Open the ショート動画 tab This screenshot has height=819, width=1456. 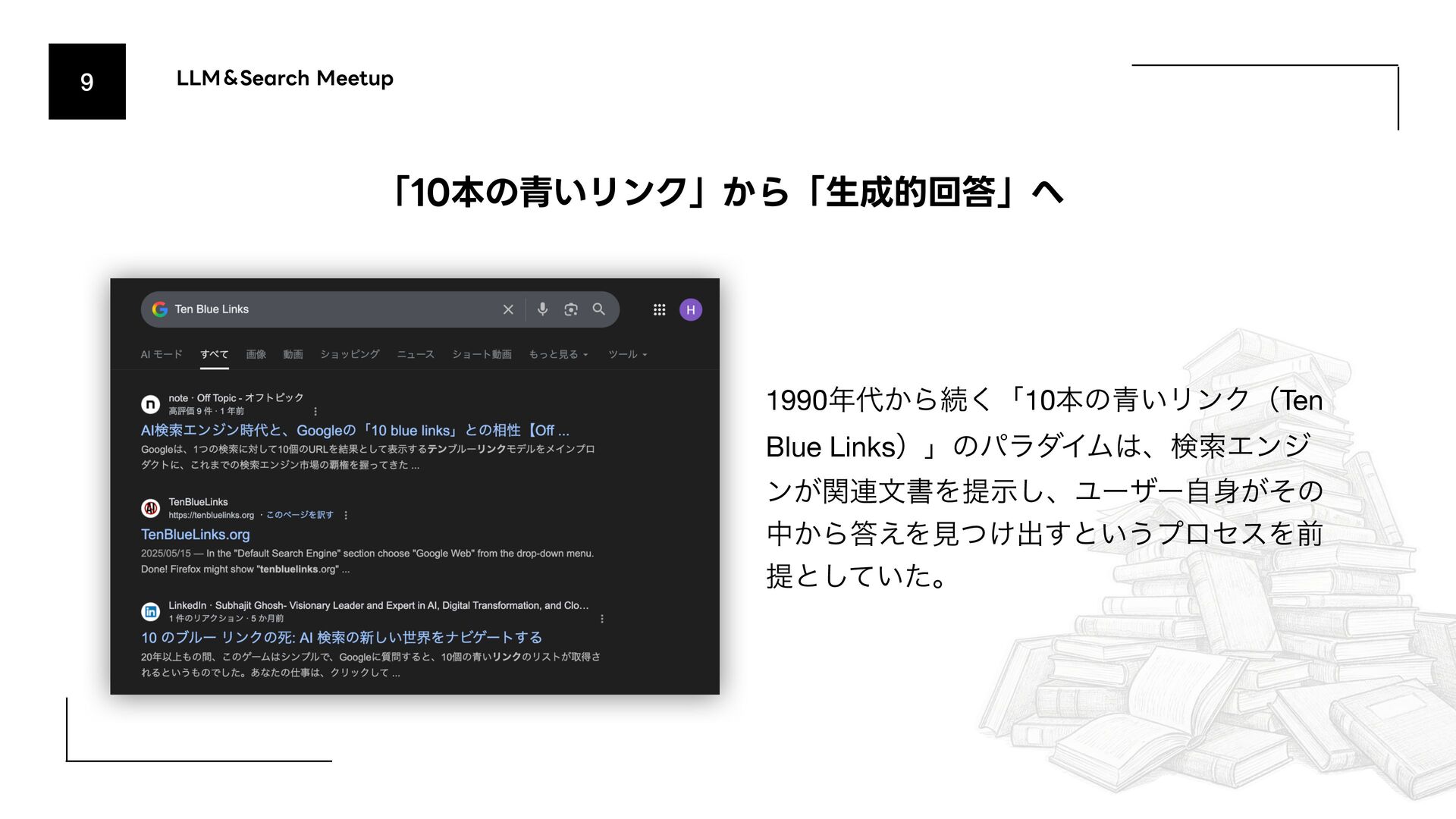482,354
